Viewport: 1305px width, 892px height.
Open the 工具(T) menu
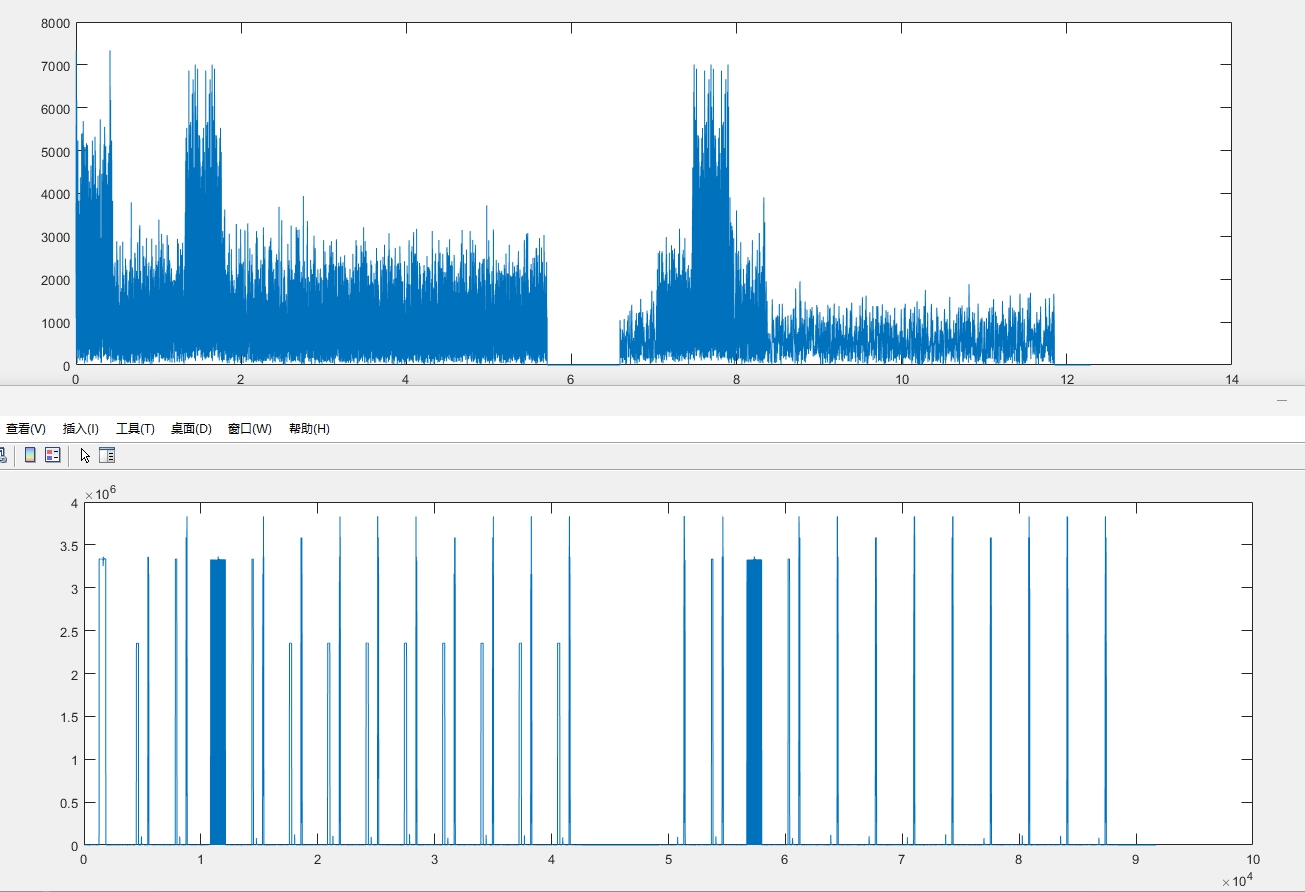coord(135,429)
